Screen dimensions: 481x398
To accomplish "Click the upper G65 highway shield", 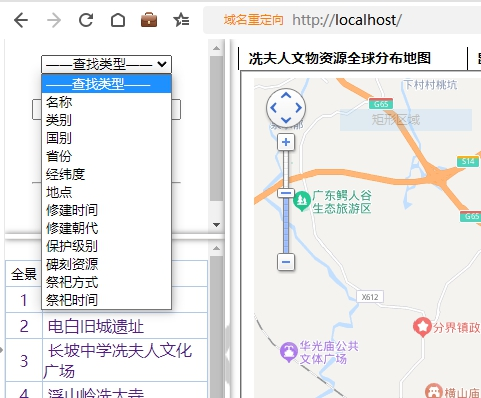I will click(x=381, y=104).
